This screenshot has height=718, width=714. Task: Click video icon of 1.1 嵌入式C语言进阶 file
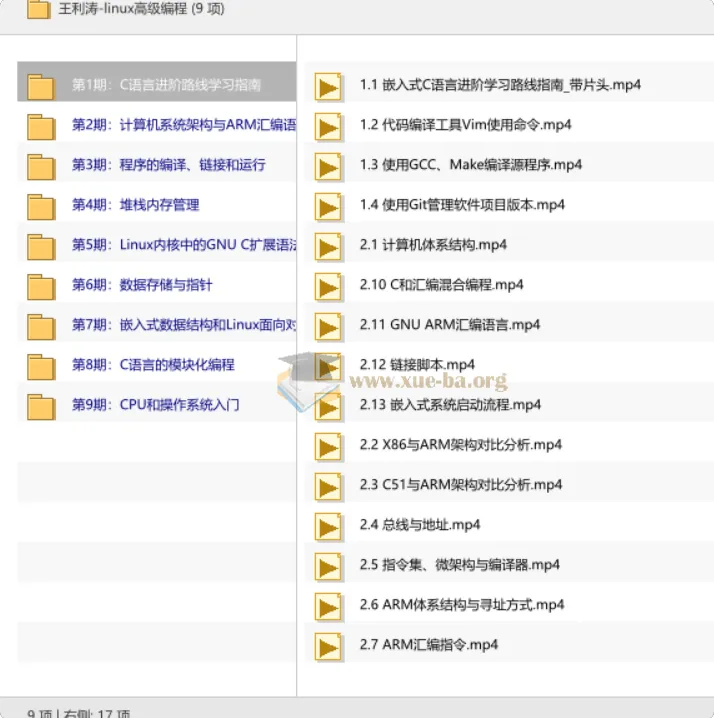(328, 87)
